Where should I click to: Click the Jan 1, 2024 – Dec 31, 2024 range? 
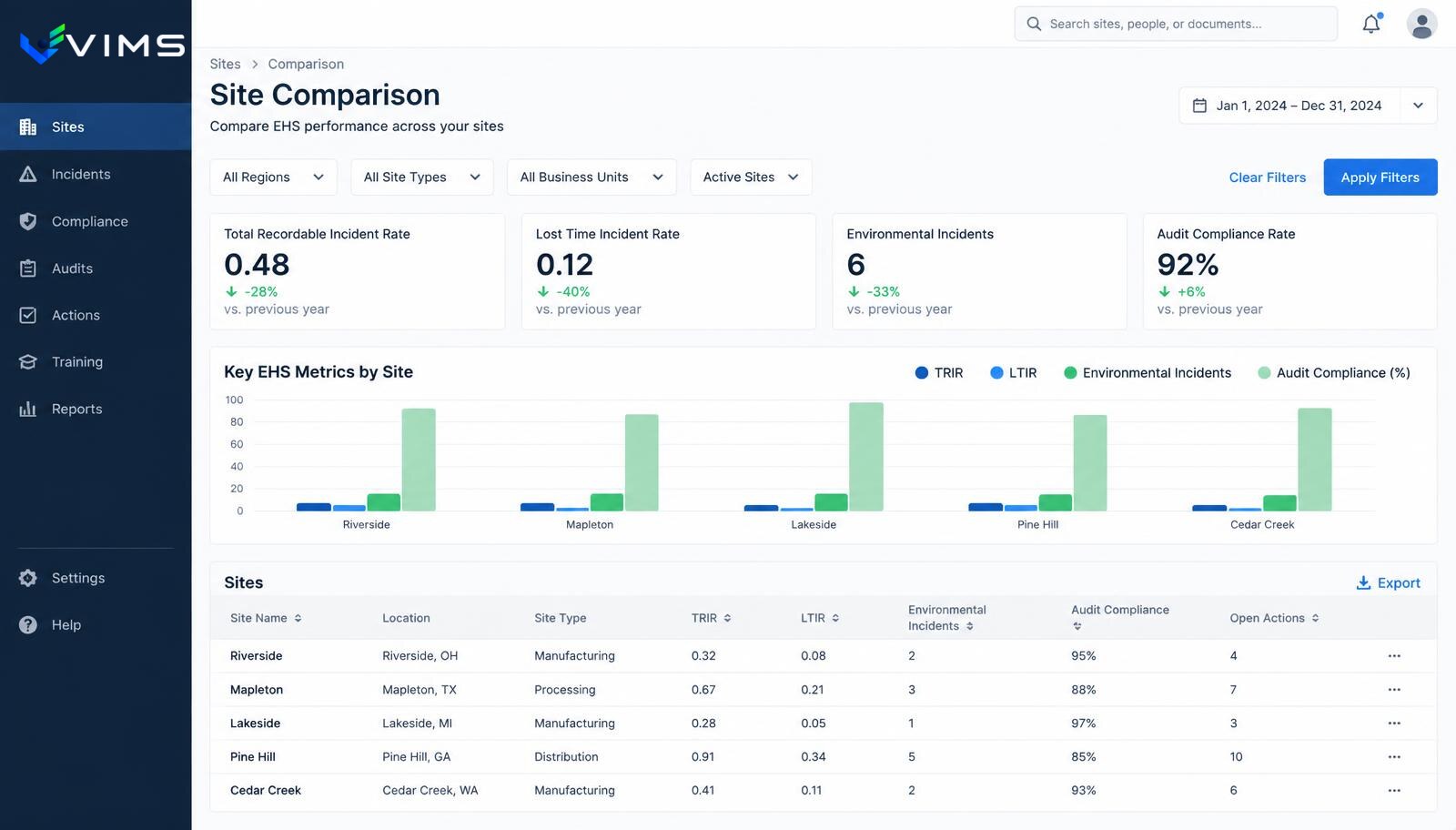[x=1299, y=106]
